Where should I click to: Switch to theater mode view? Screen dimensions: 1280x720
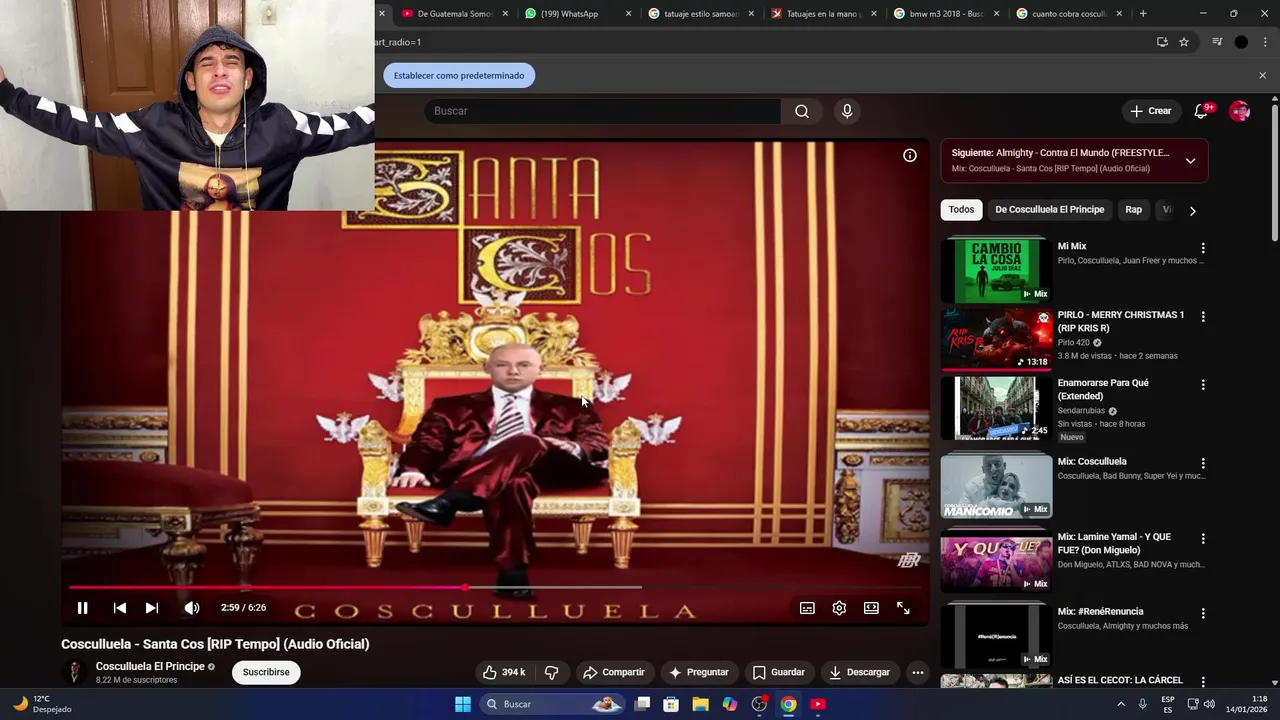tap(871, 608)
